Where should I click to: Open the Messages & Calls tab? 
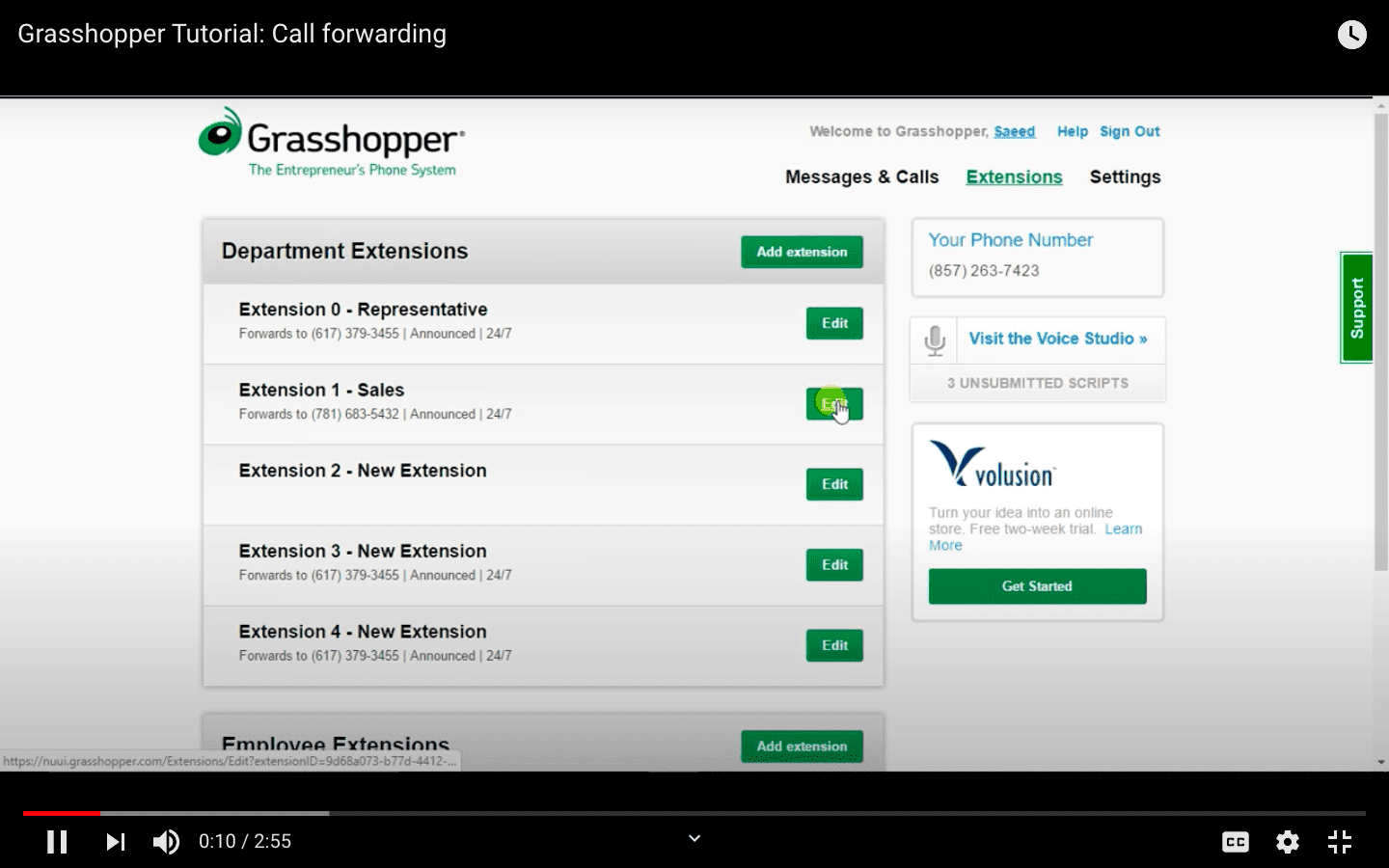861,176
